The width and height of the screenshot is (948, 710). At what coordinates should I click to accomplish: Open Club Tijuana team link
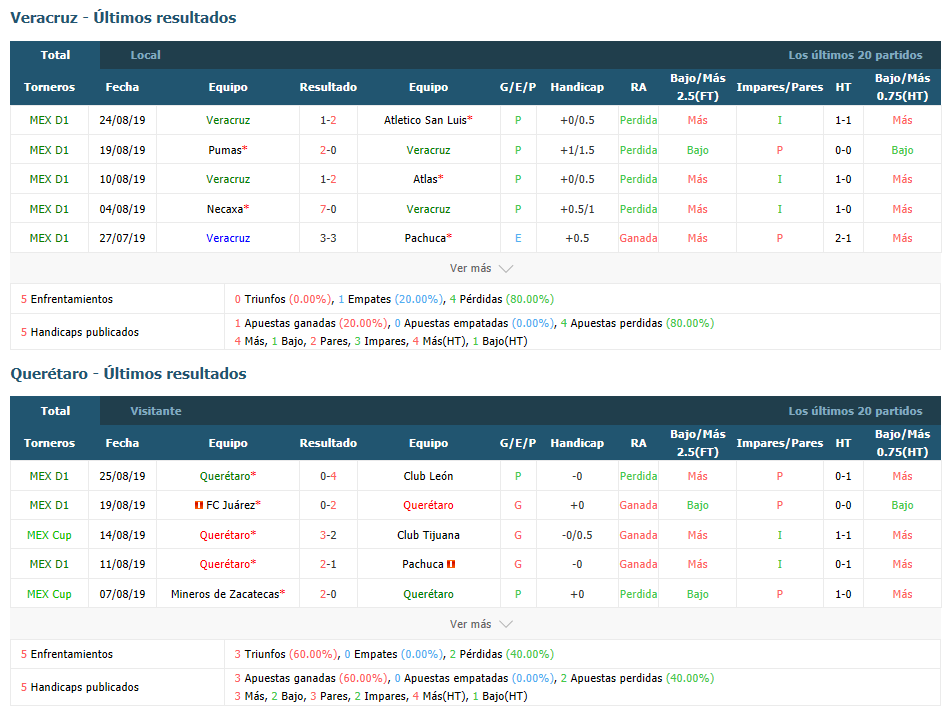(428, 535)
